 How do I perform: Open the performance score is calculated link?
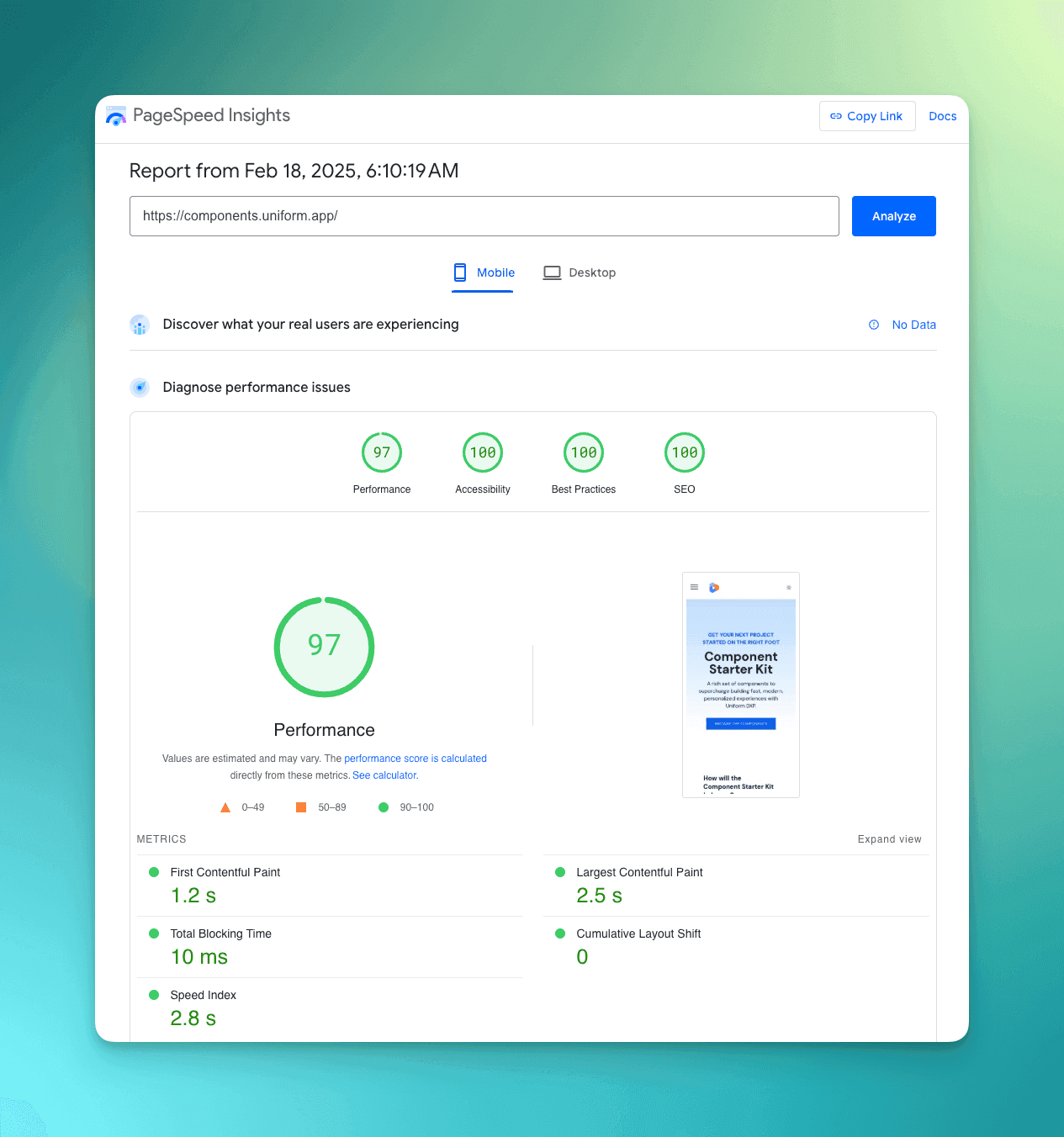[416, 759]
